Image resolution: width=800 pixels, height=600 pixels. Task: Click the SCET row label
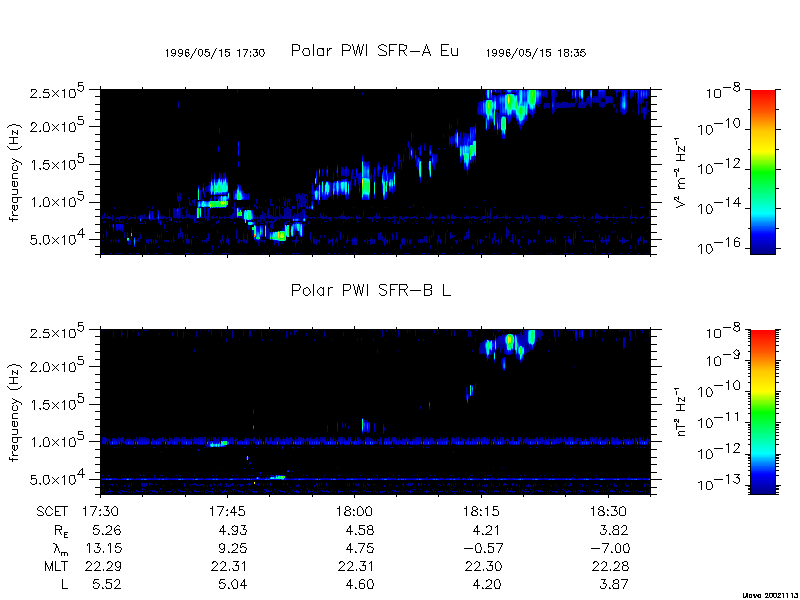pyautogui.click(x=53, y=510)
